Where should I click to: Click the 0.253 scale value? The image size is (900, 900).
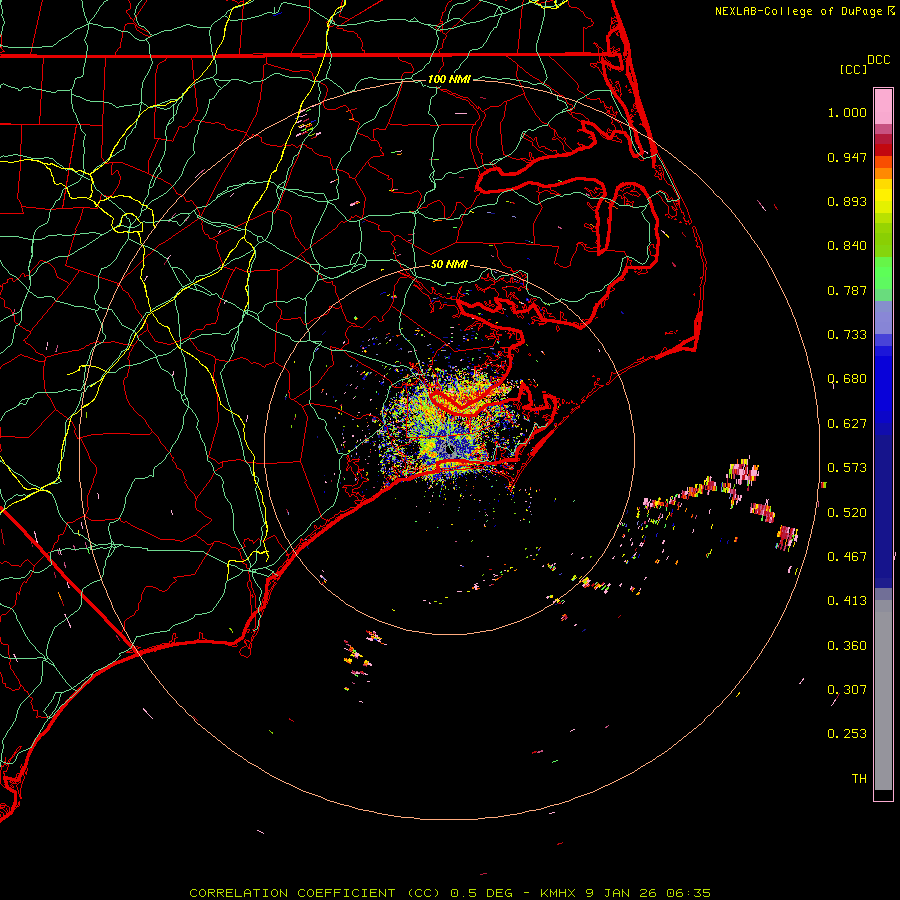pos(847,734)
